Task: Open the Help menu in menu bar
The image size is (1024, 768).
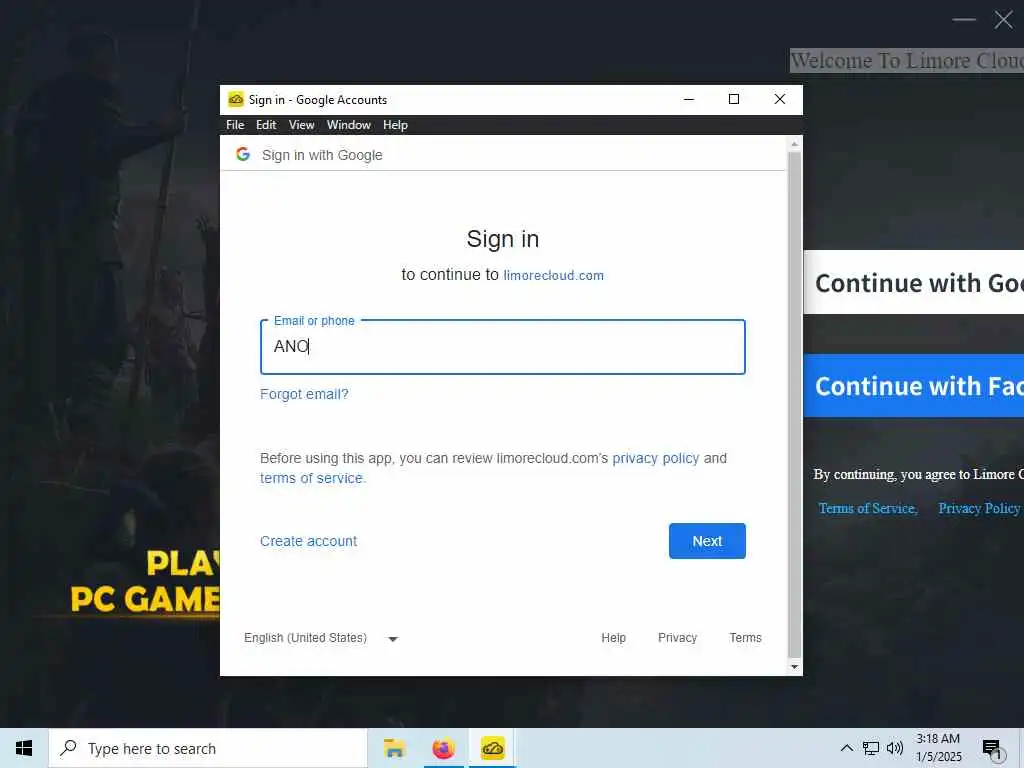Action: (395, 125)
